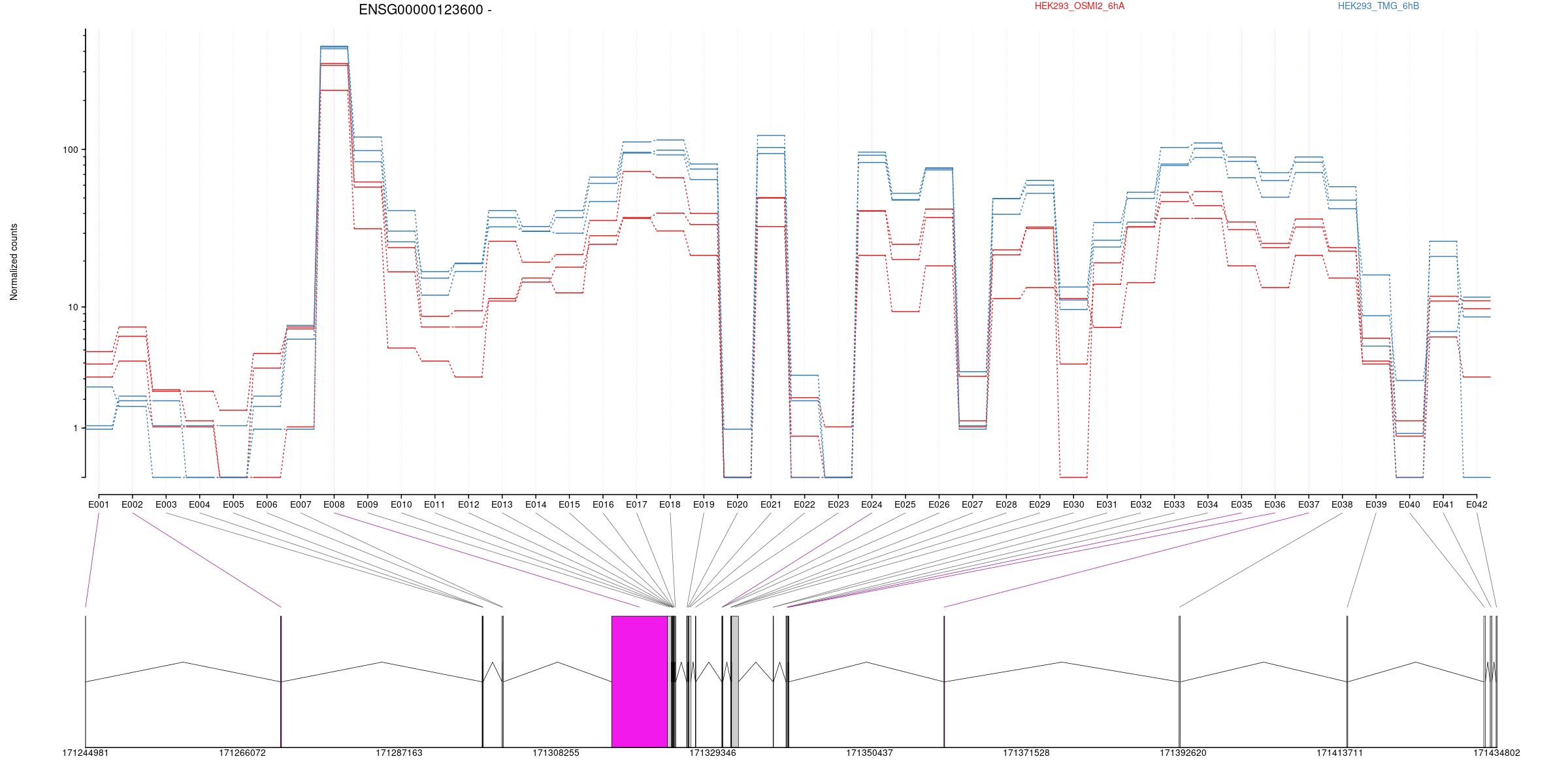The height and width of the screenshot is (784, 1568).
Task: Select exon label E023
Action: point(838,504)
